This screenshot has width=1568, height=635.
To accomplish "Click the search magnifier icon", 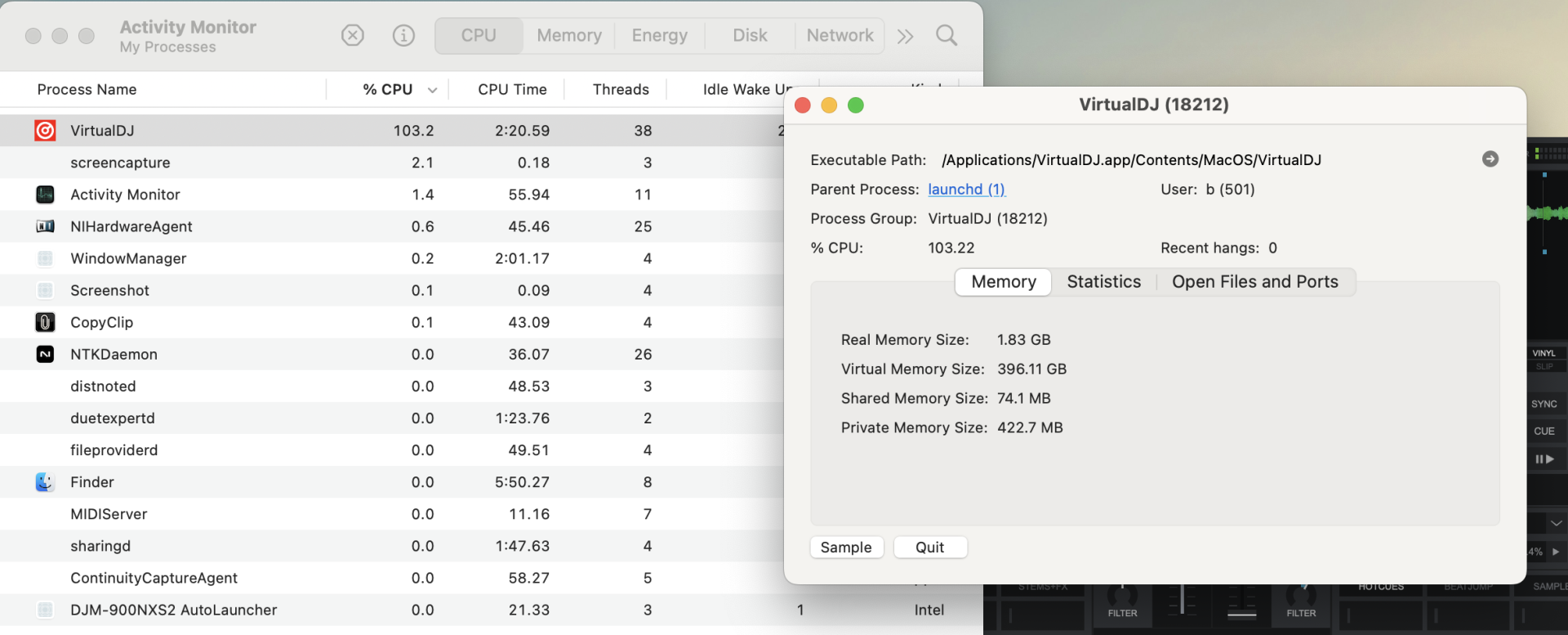I will 947,35.
